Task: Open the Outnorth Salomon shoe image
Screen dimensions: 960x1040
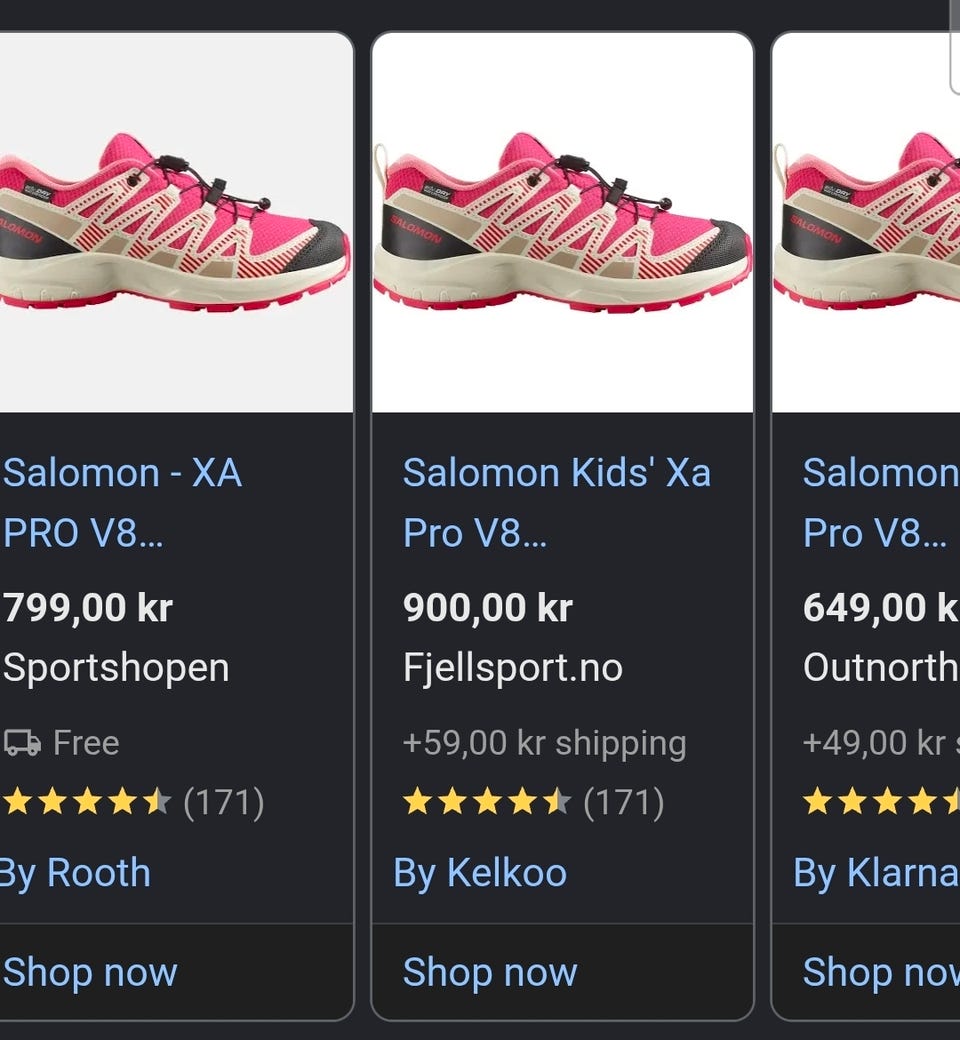Action: (x=866, y=222)
